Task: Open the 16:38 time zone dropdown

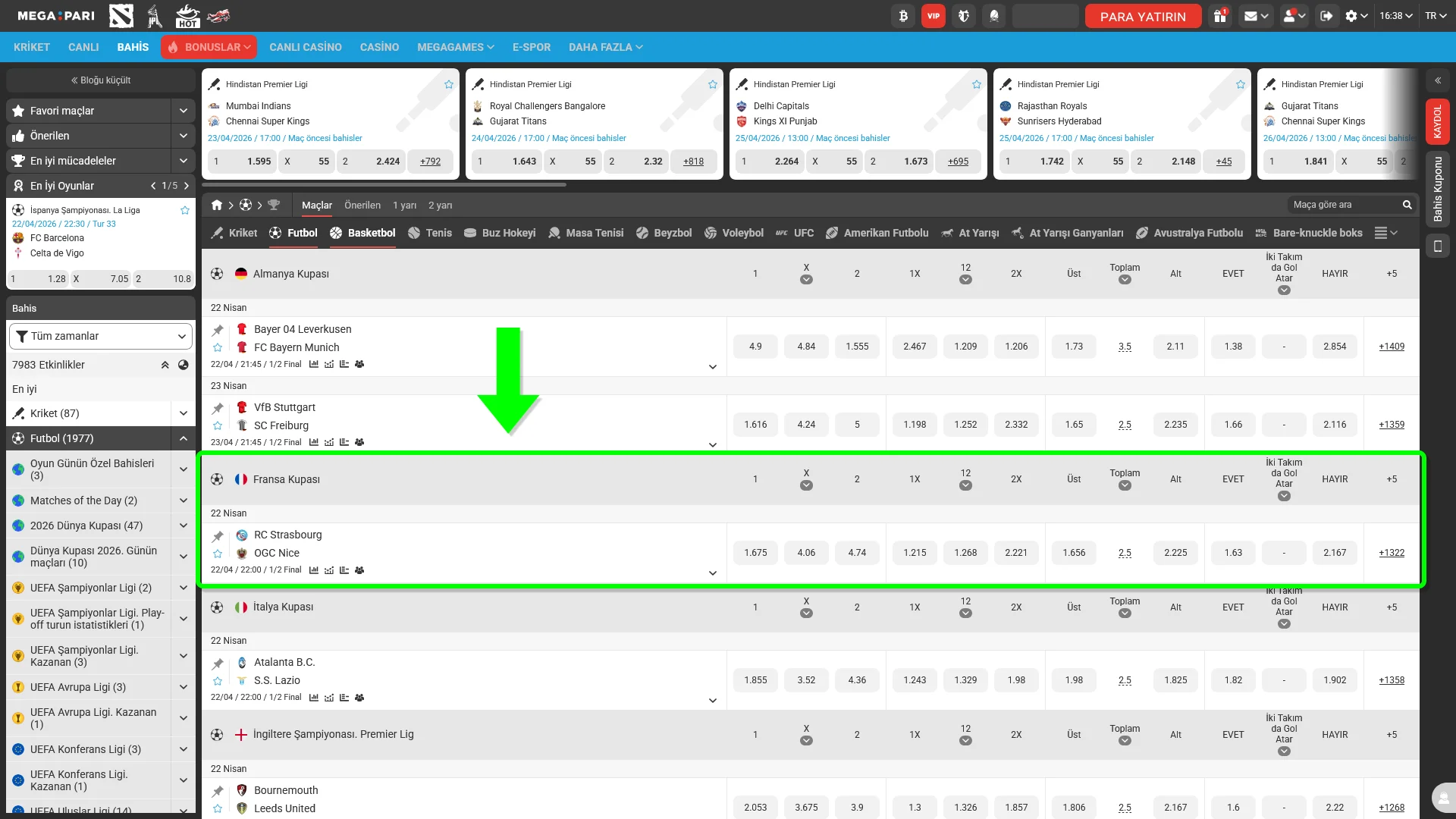Action: 1396,16
